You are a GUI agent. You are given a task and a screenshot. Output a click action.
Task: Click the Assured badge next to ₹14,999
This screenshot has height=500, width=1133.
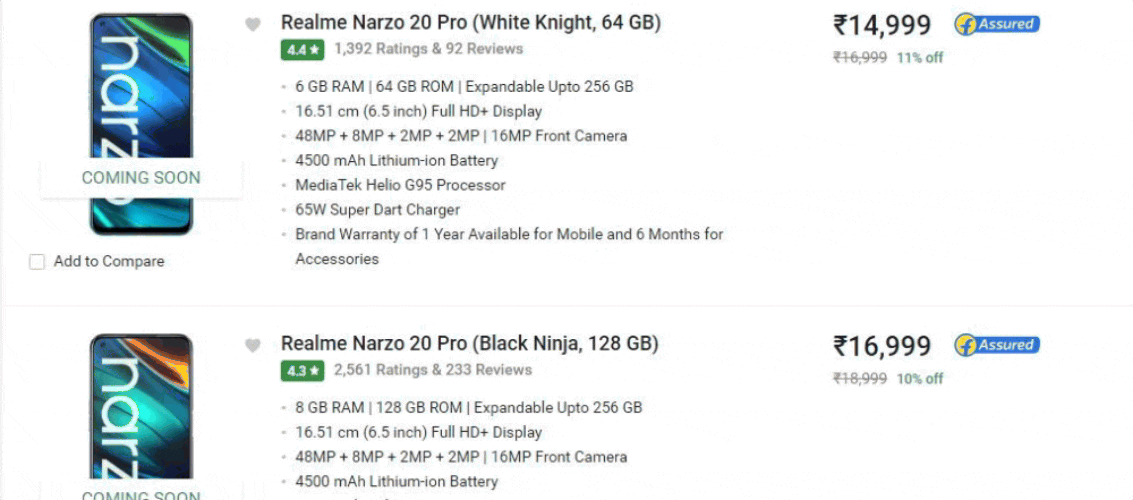click(996, 24)
